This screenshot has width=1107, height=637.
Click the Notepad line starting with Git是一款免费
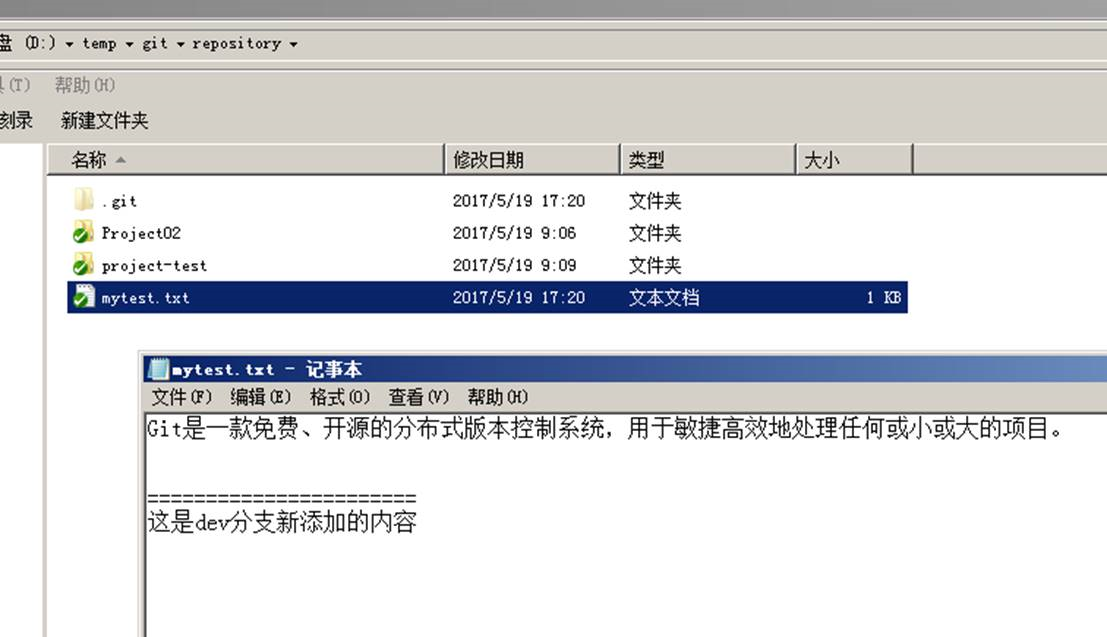click(x=605, y=428)
